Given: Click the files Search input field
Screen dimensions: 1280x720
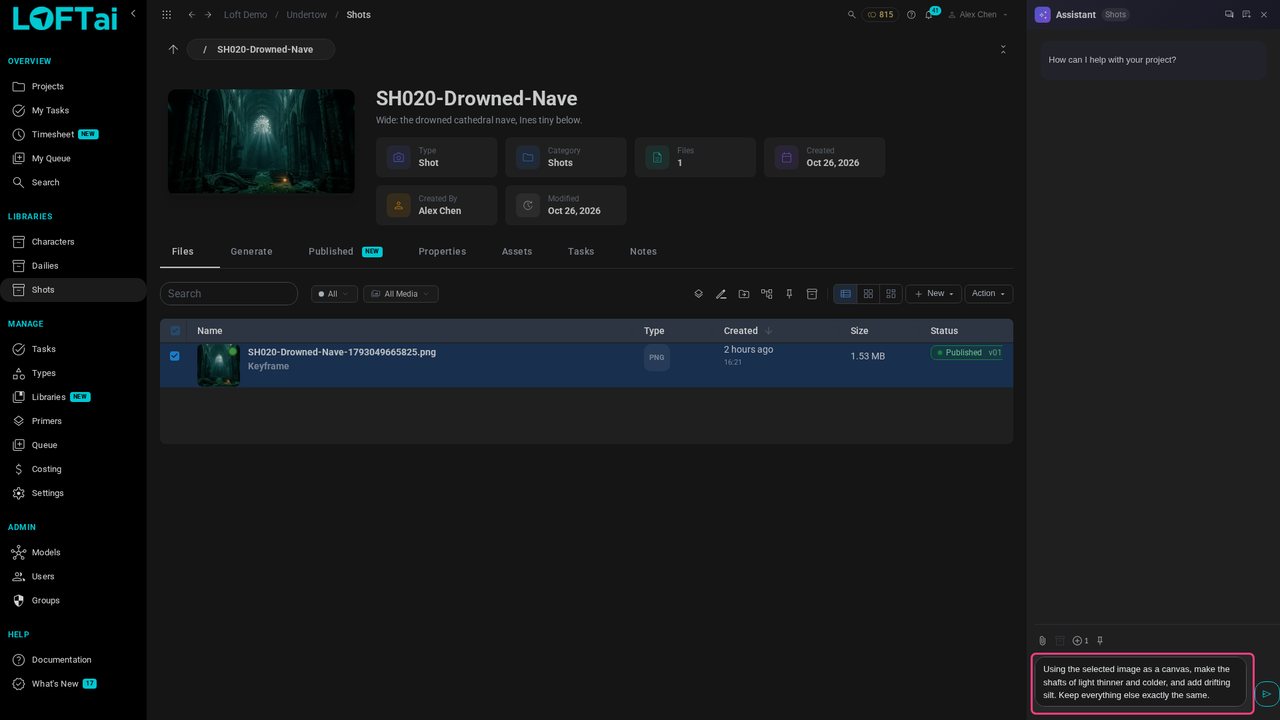Looking at the screenshot, I should click(229, 294).
